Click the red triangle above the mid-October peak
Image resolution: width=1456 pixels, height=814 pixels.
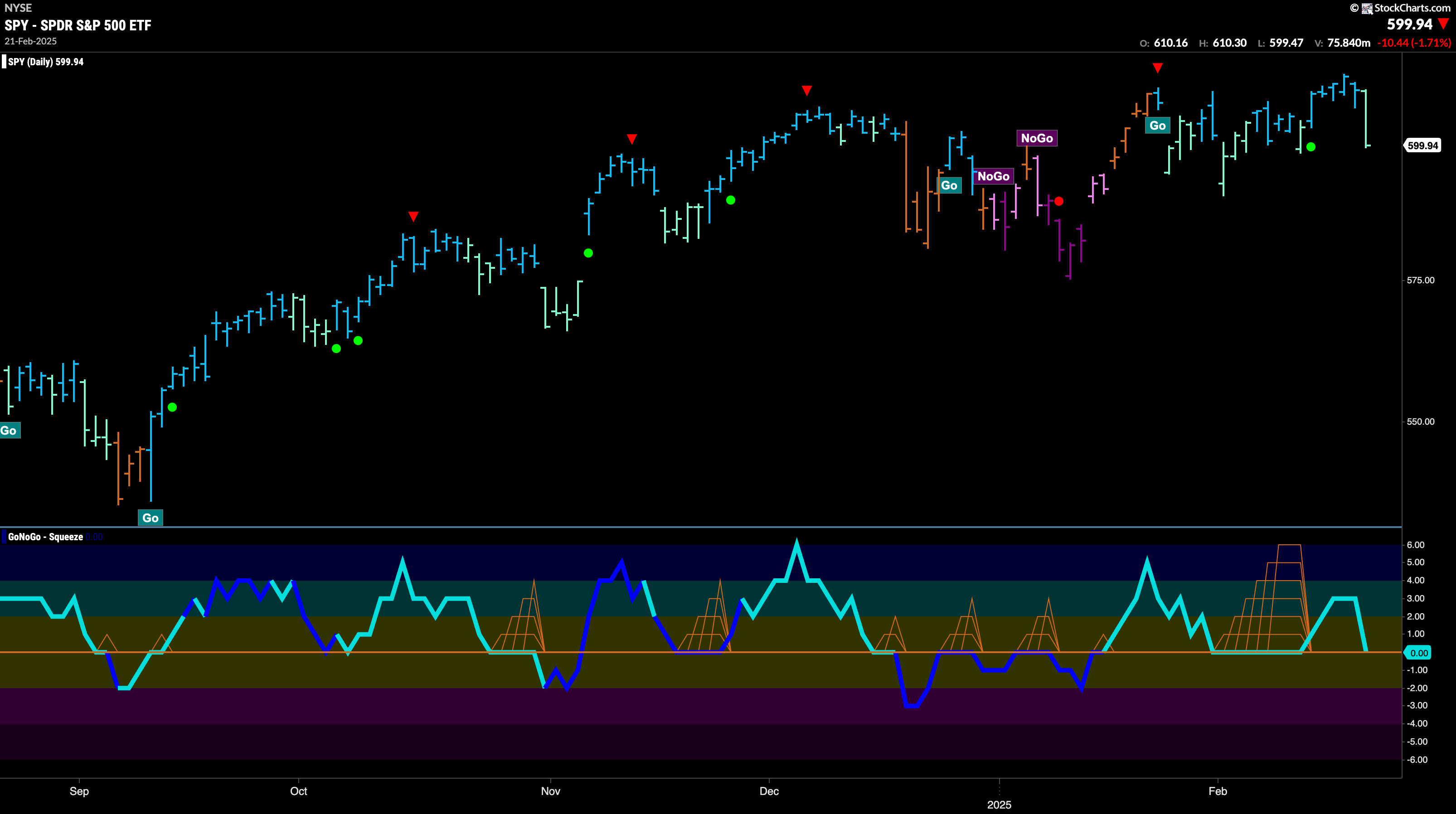413,217
